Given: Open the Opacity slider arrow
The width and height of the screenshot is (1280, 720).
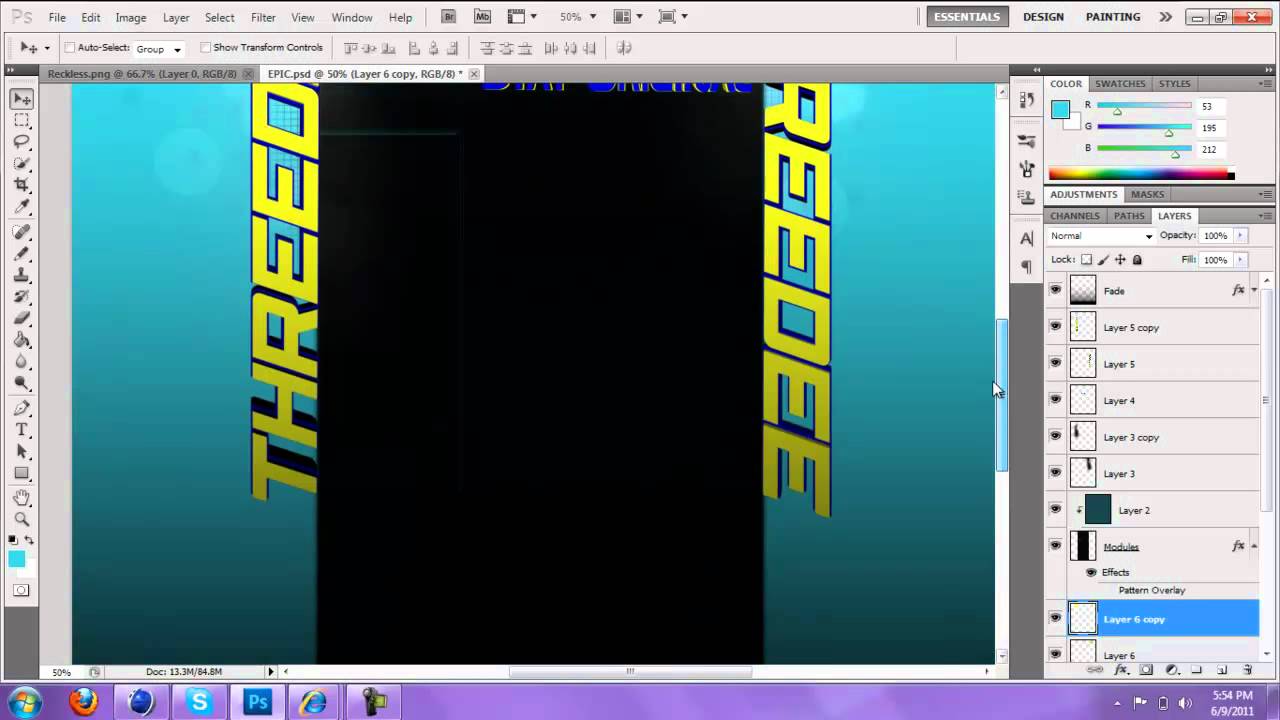Looking at the screenshot, I should [1240, 236].
